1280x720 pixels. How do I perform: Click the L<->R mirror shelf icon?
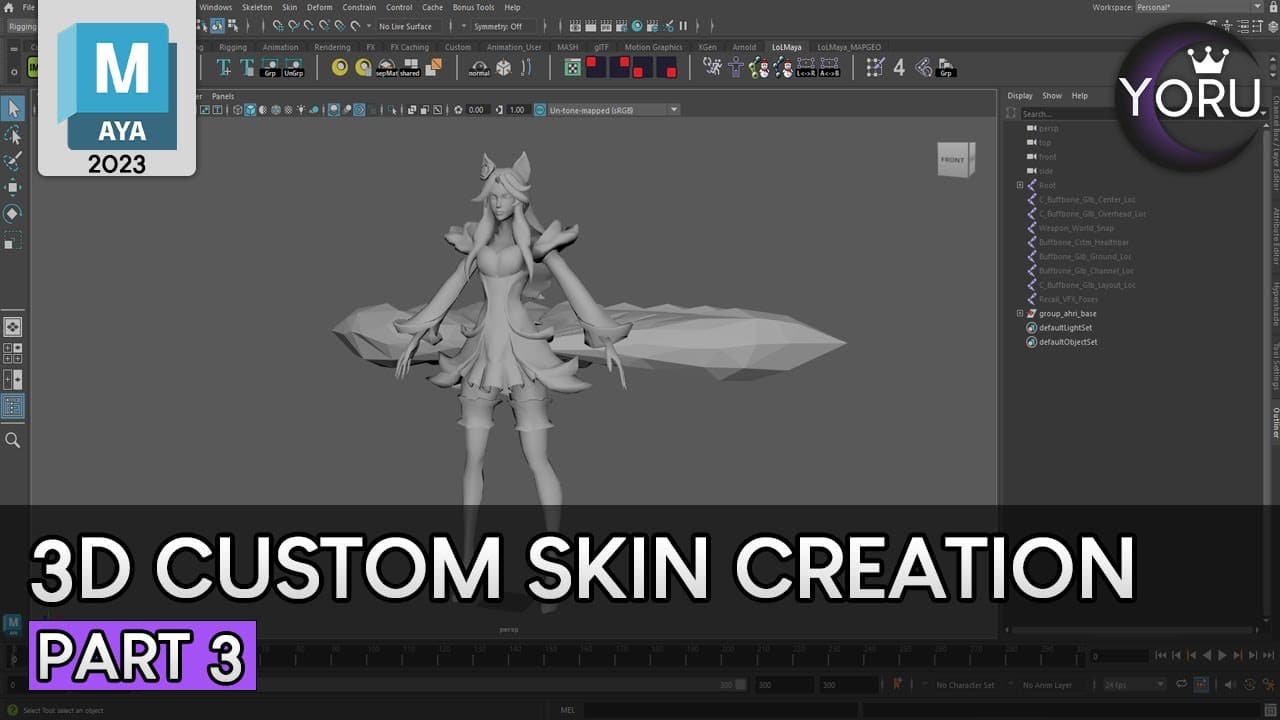pos(806,67)
